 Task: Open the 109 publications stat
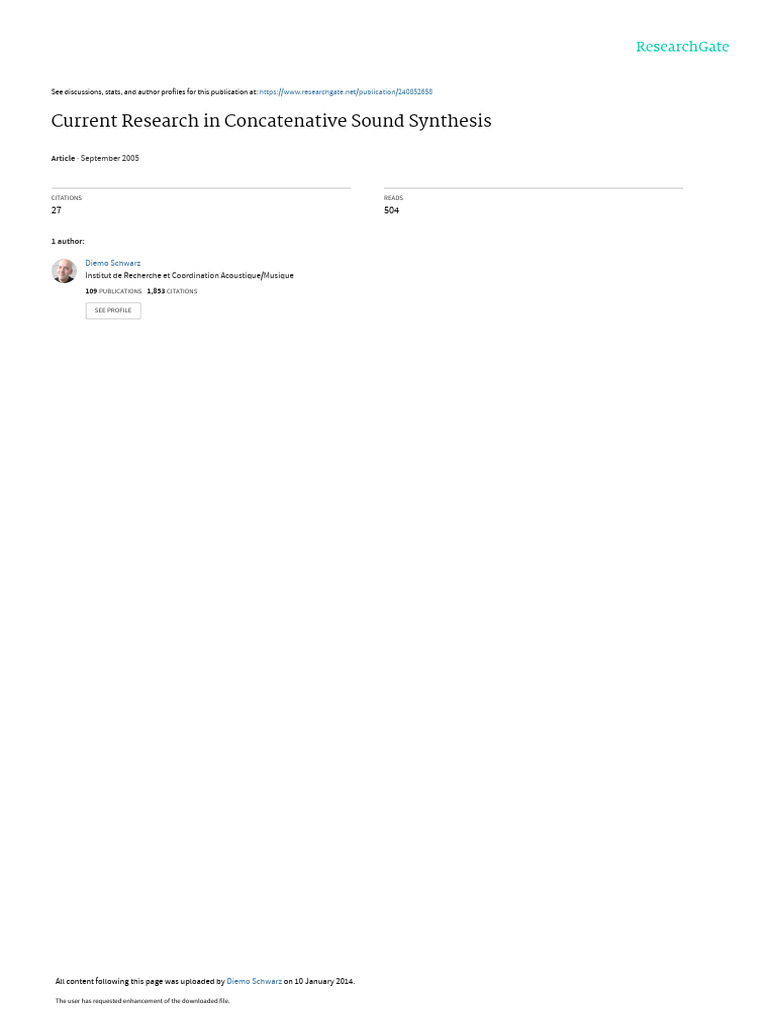point(113,291)
